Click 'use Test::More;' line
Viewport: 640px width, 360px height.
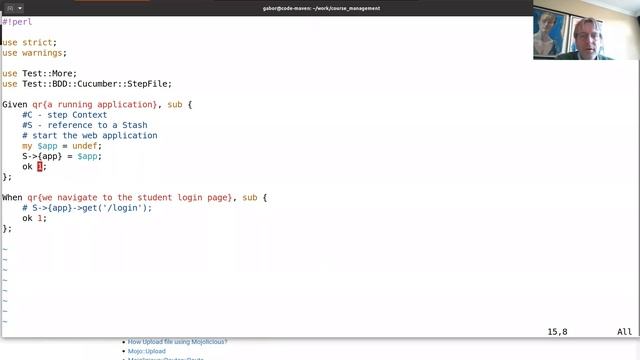[x=40, y=73]
